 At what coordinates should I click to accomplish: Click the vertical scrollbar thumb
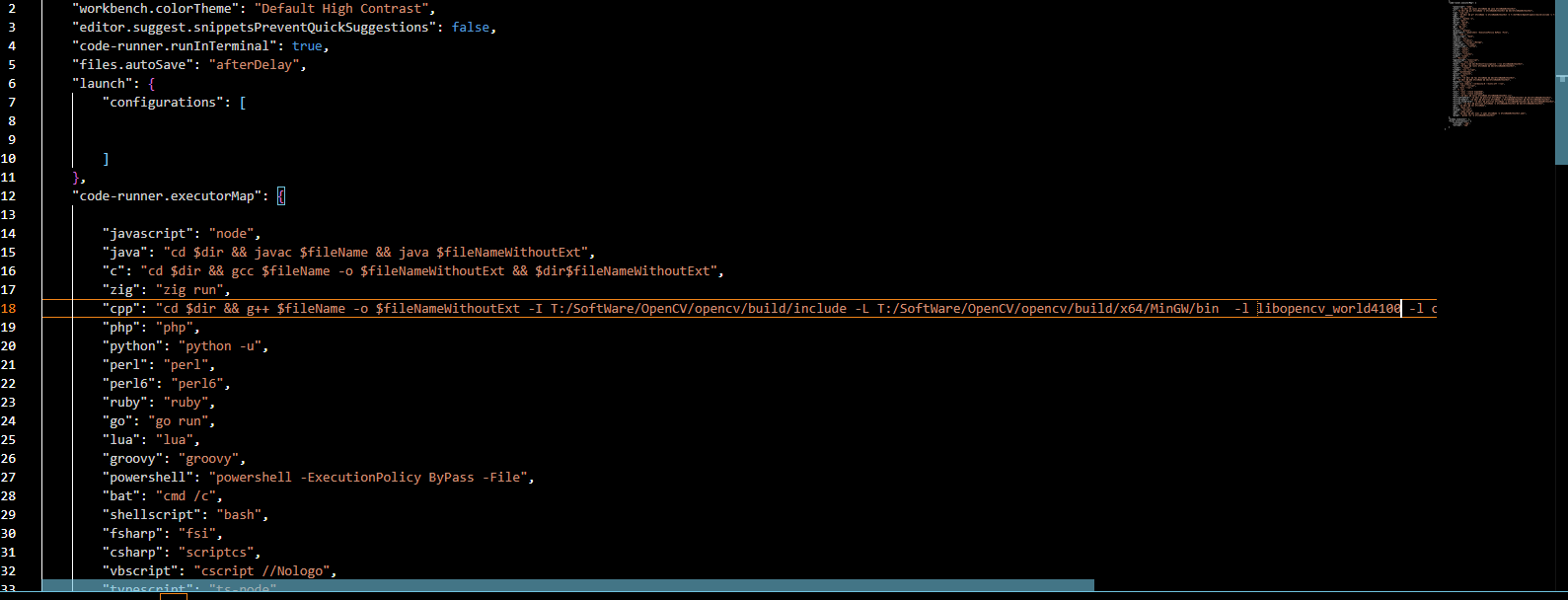pyautogui.click(x=1561, y=84)
